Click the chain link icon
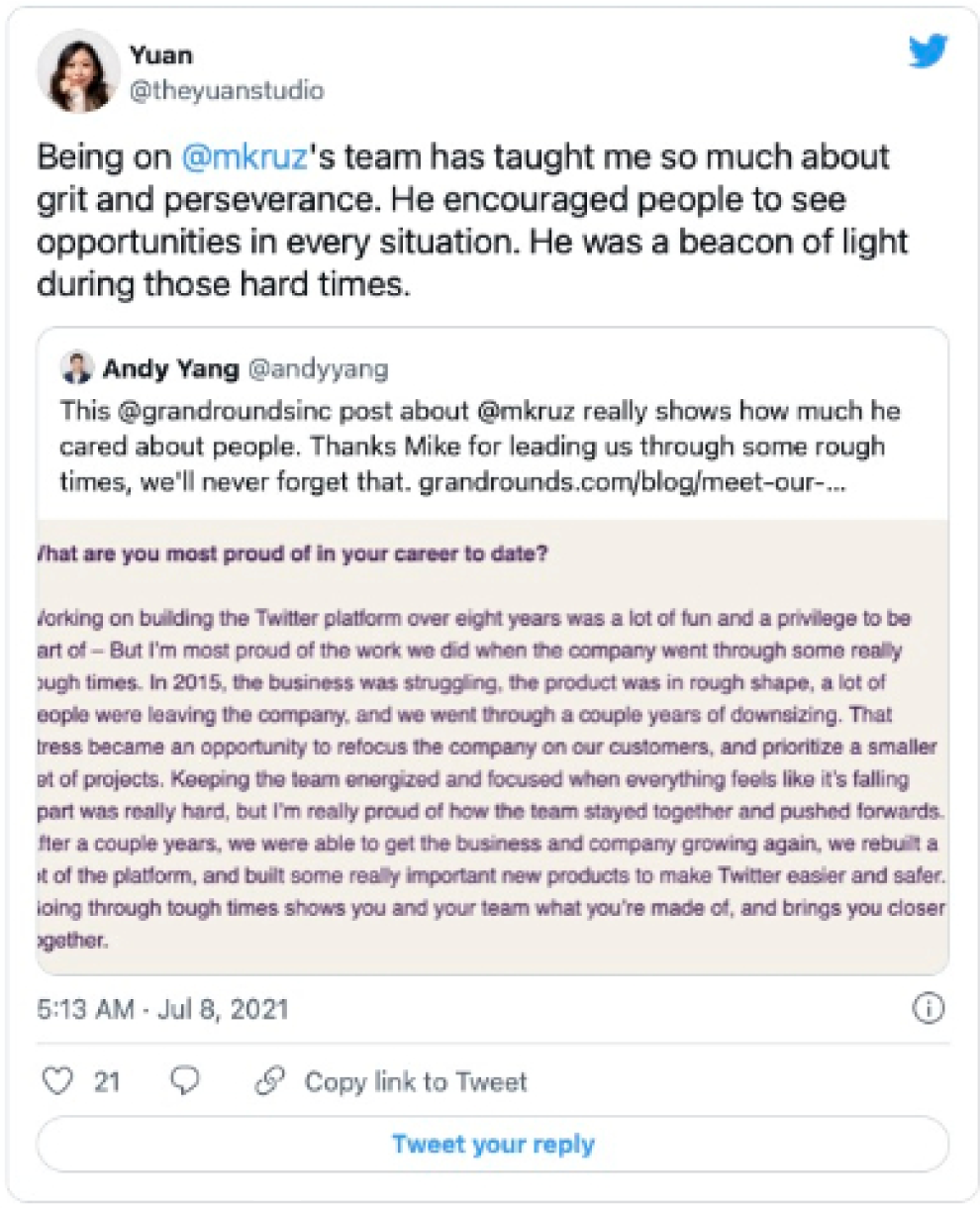The width and height of the screenshot is (980, 1208). click(x=269, y=1080)
